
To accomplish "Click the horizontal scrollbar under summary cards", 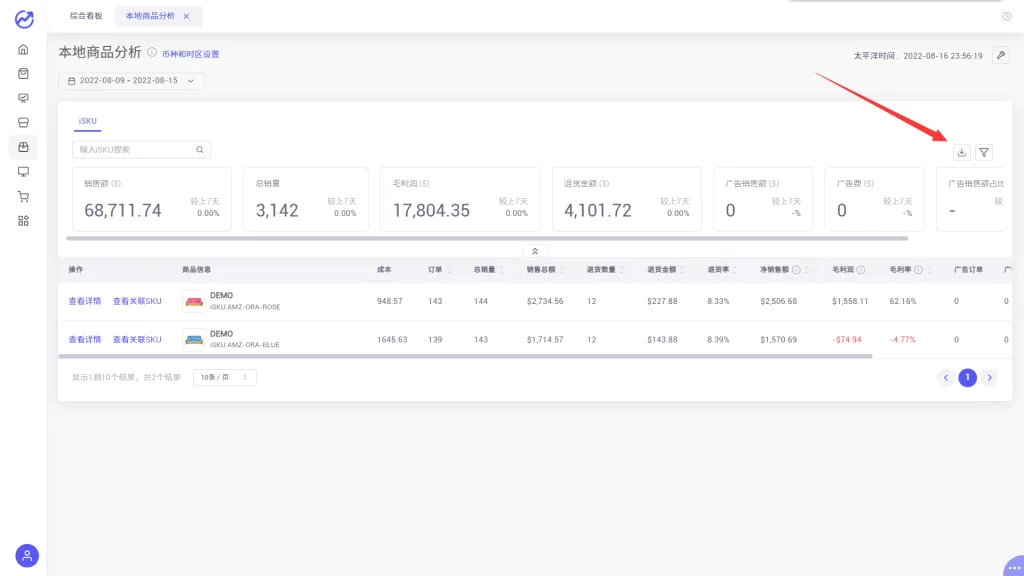I will [x=487, y=238].
